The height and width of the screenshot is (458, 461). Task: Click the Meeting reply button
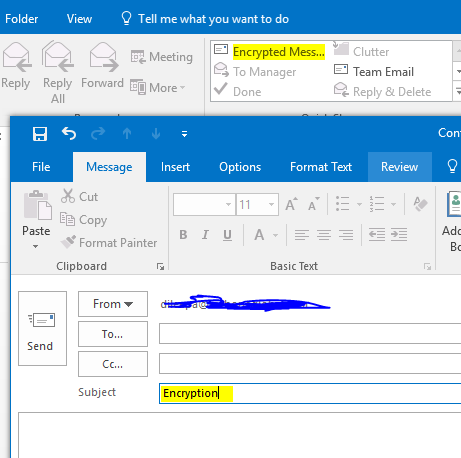(x=162, y=57)
